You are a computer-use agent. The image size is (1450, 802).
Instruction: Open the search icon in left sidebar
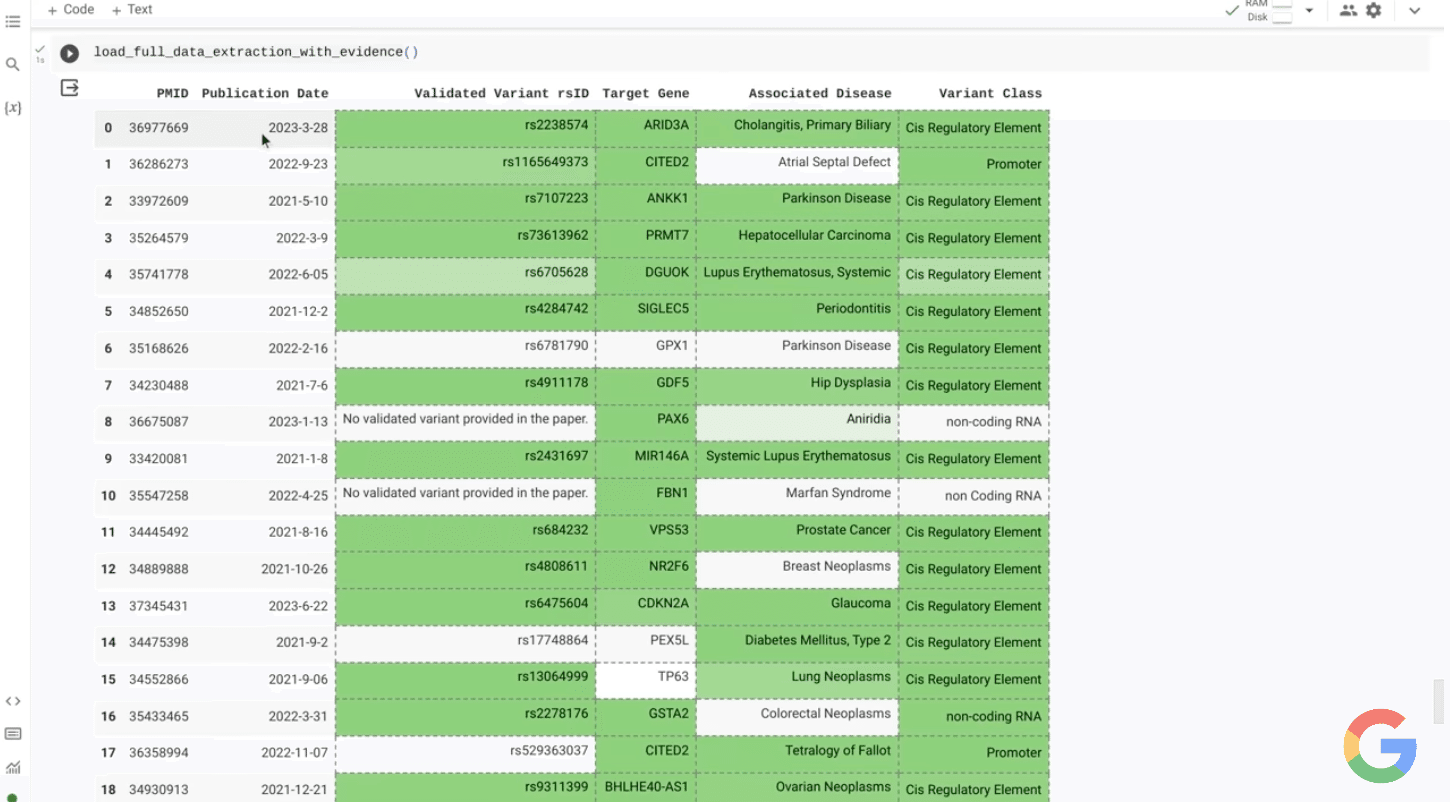coord(13,65)
